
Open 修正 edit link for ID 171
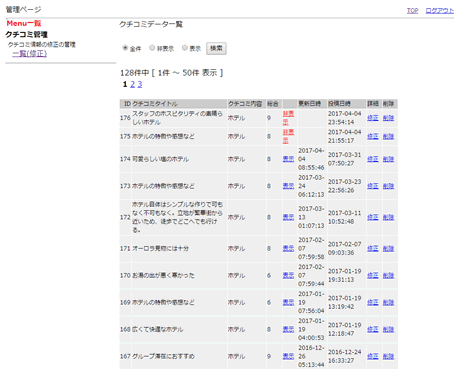[373, 249]
